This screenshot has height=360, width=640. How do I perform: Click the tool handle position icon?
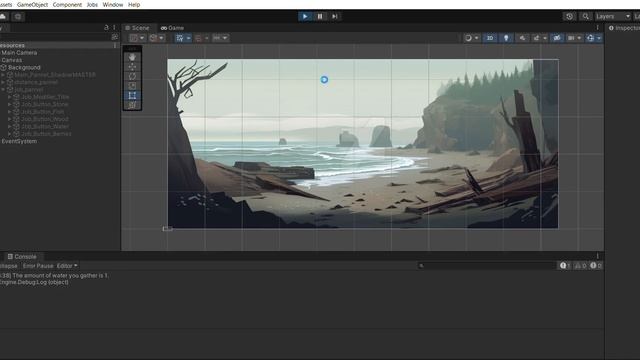click(133, 38)
